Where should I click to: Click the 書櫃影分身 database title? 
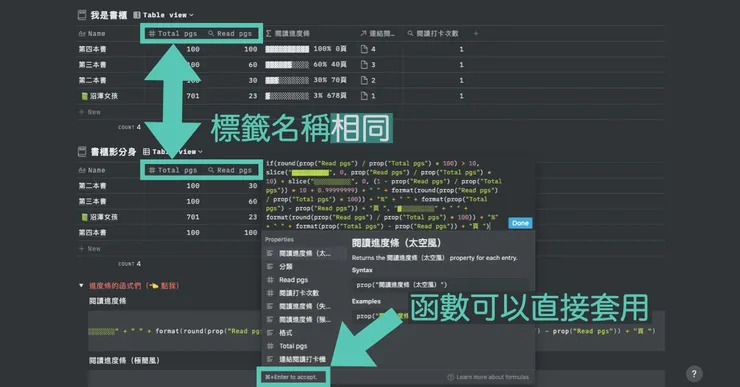(x=113, y=151)
